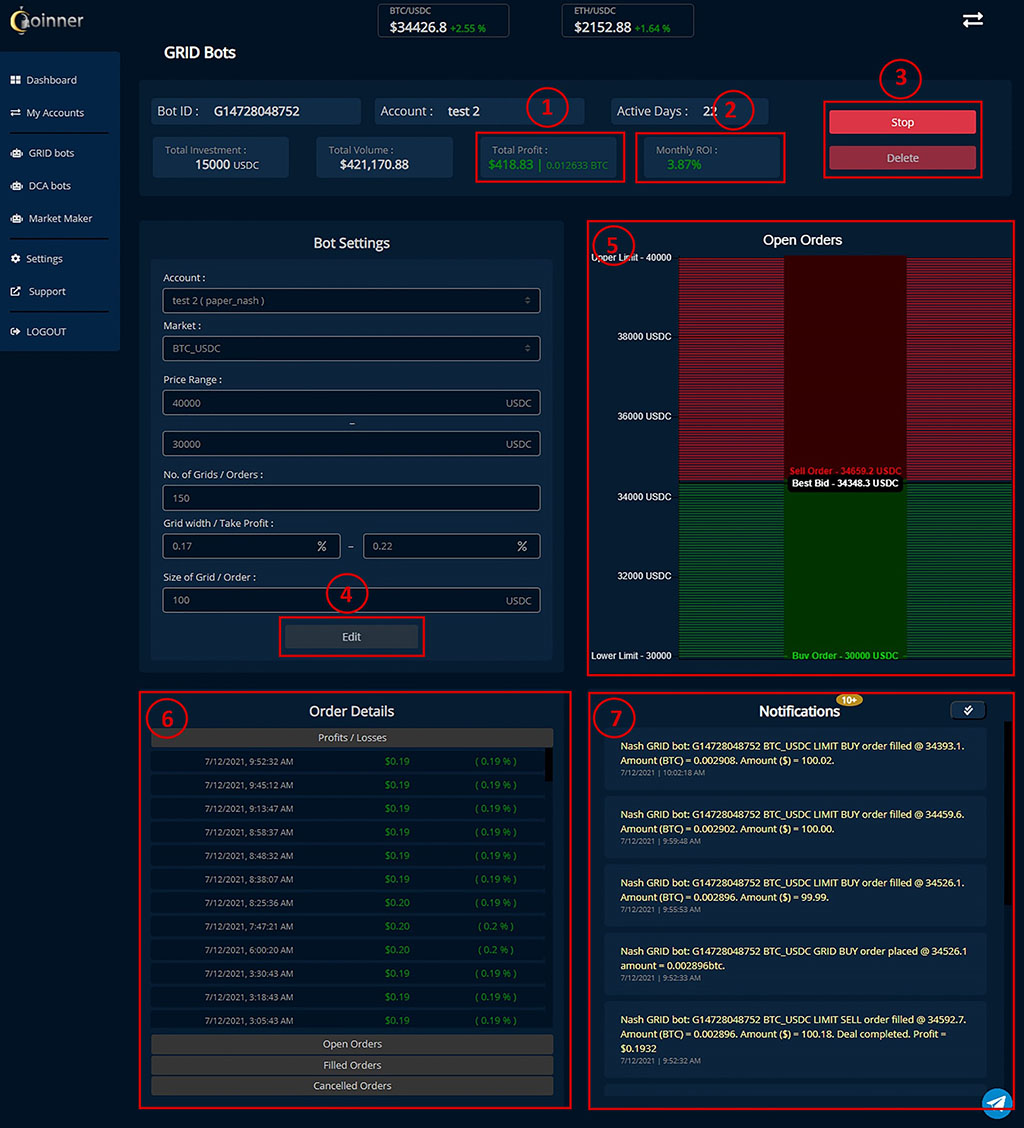Collapse the Profits / Losses section header
The width and height of the screenshot is (1024, 1128).
coord(352,738)
